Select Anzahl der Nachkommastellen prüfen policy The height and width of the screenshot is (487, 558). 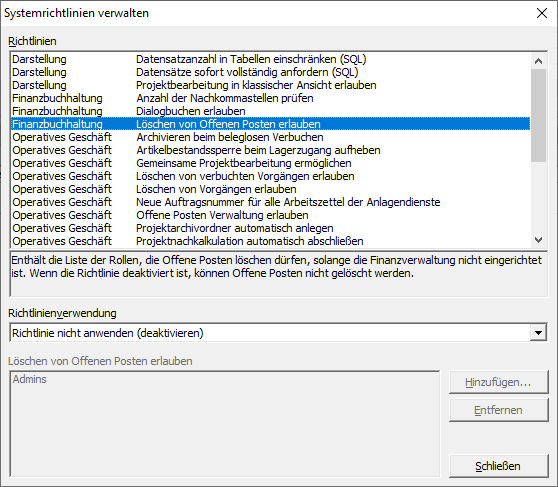coord(270,98)
